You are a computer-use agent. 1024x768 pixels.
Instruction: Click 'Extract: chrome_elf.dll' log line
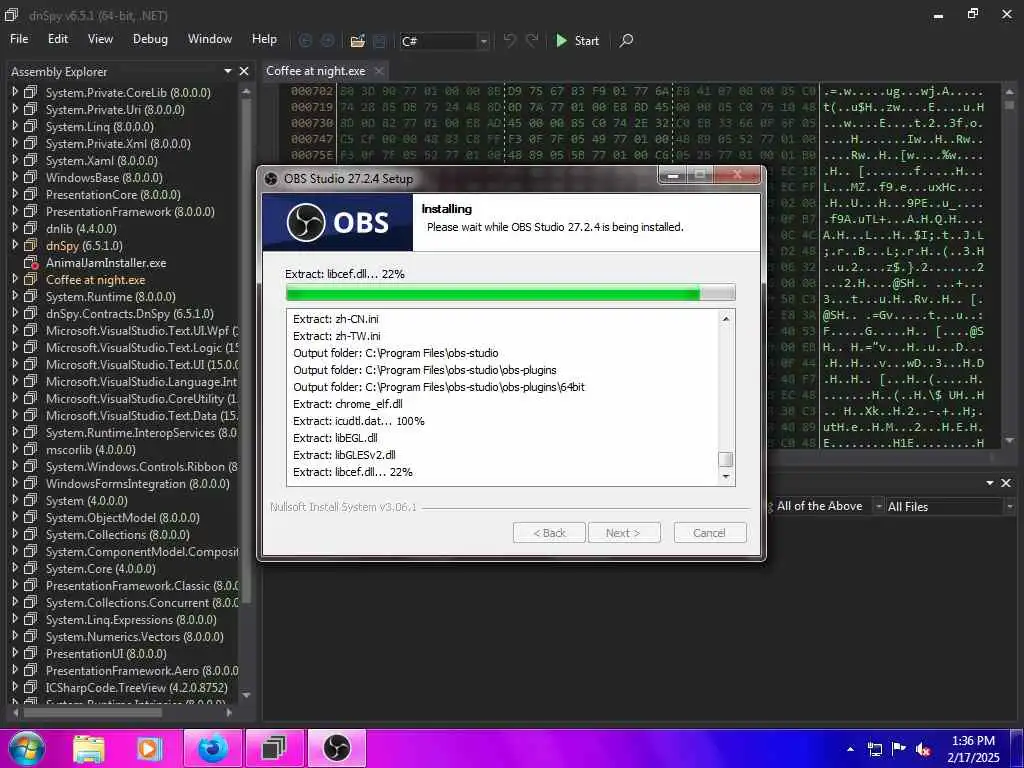tap(347, 404)
